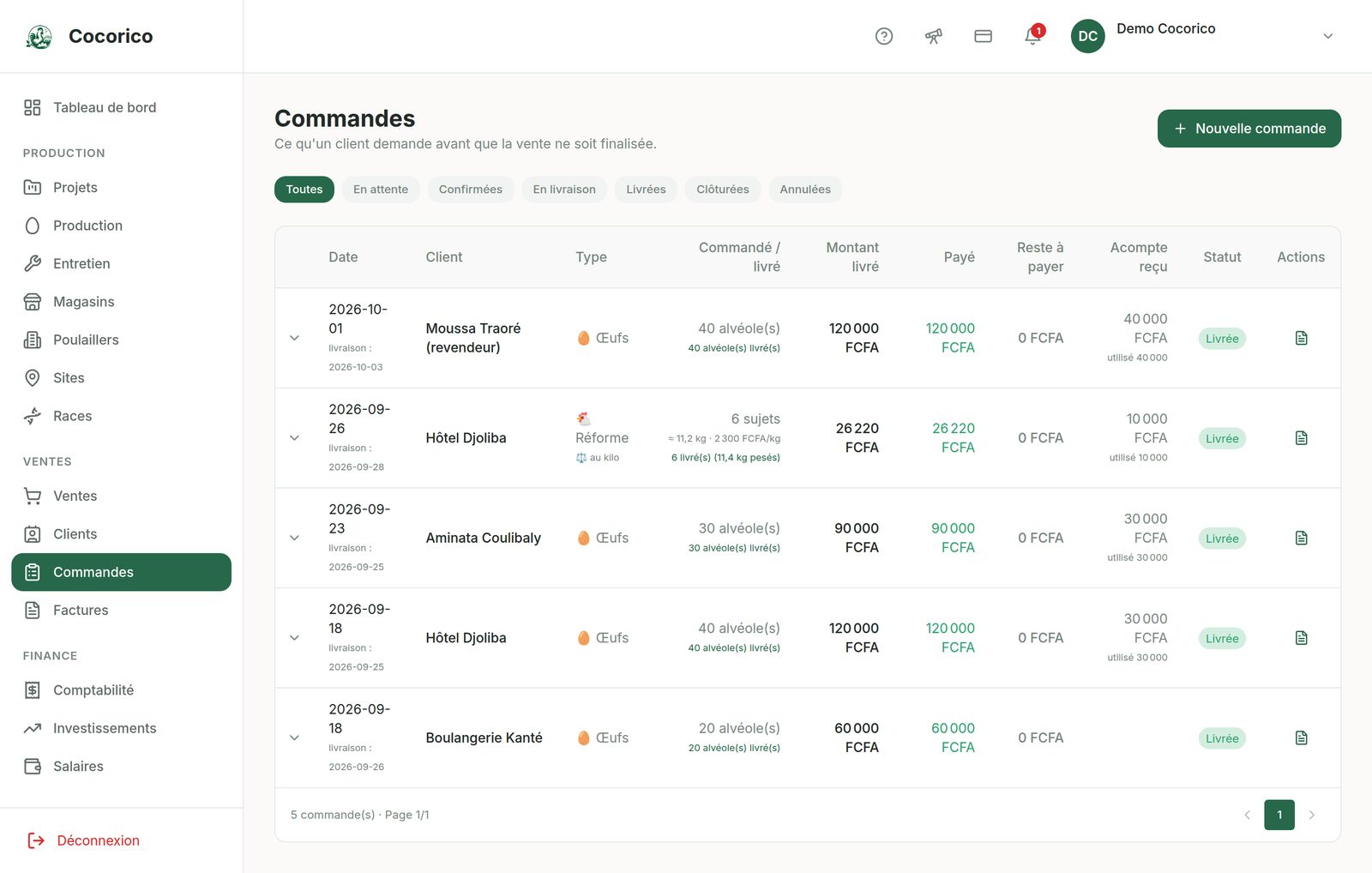Open the help question mark icon
This screenshot has width=1372, height=873.
click(x=884, y=36)
